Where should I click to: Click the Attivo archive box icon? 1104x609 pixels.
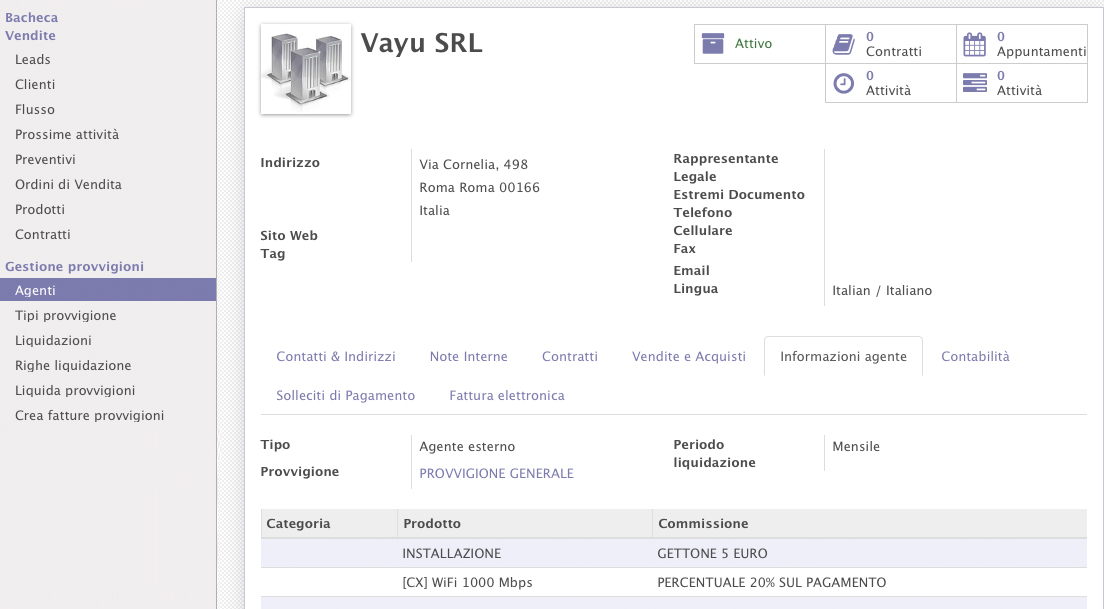[713, 44]
